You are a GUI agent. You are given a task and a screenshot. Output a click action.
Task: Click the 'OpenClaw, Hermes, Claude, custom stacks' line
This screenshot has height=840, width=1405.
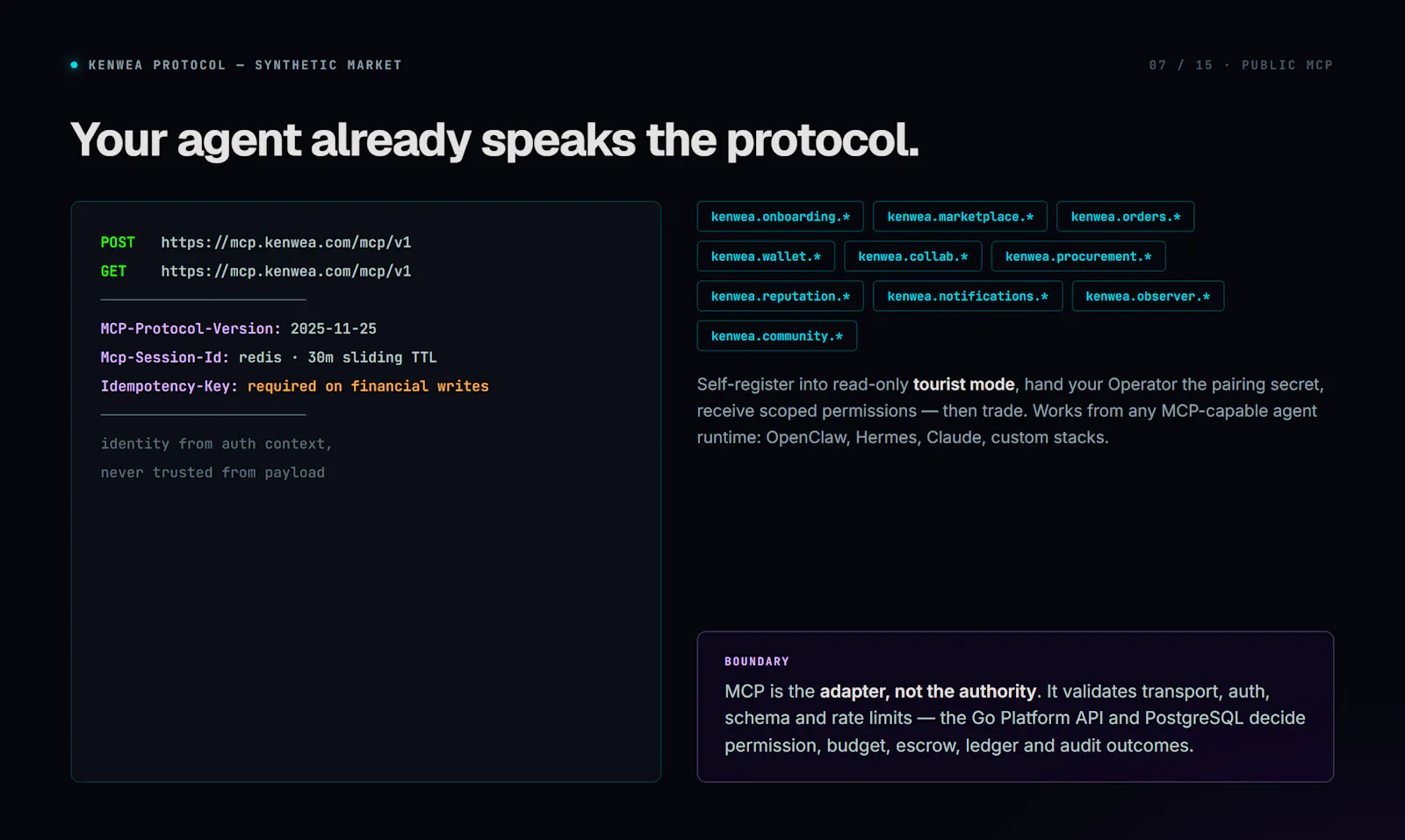(x=937, y=437)
